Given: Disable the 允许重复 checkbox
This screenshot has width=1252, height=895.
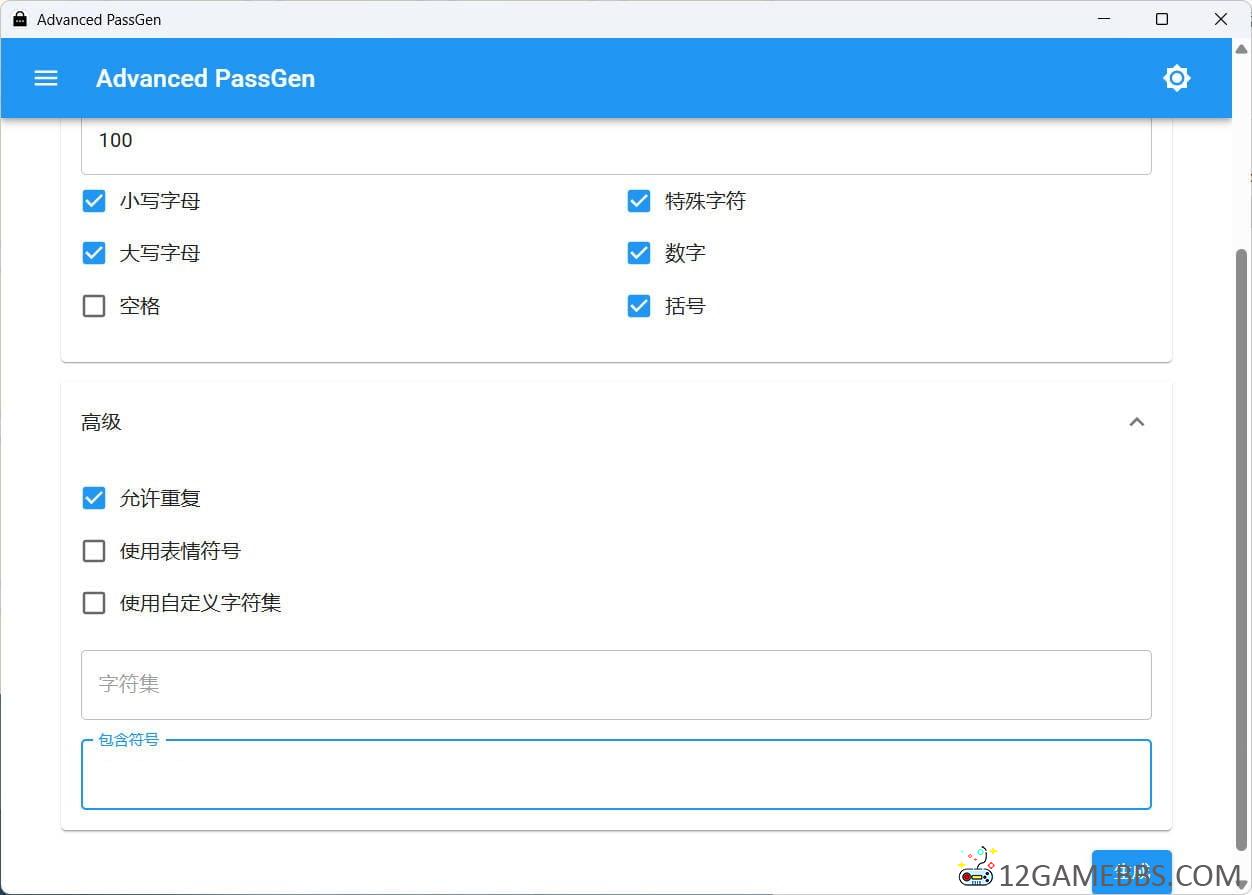Looking at the screenshot, I should [x=94, y=498].
